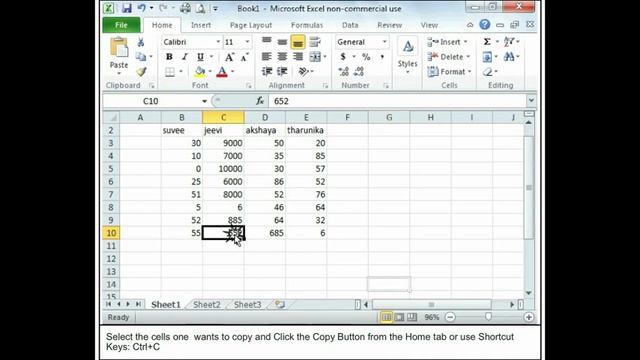Image resolution: width=640 pixels, height=360 pixels.
Task: Expand the formula bar
Action: coord(531,100)
